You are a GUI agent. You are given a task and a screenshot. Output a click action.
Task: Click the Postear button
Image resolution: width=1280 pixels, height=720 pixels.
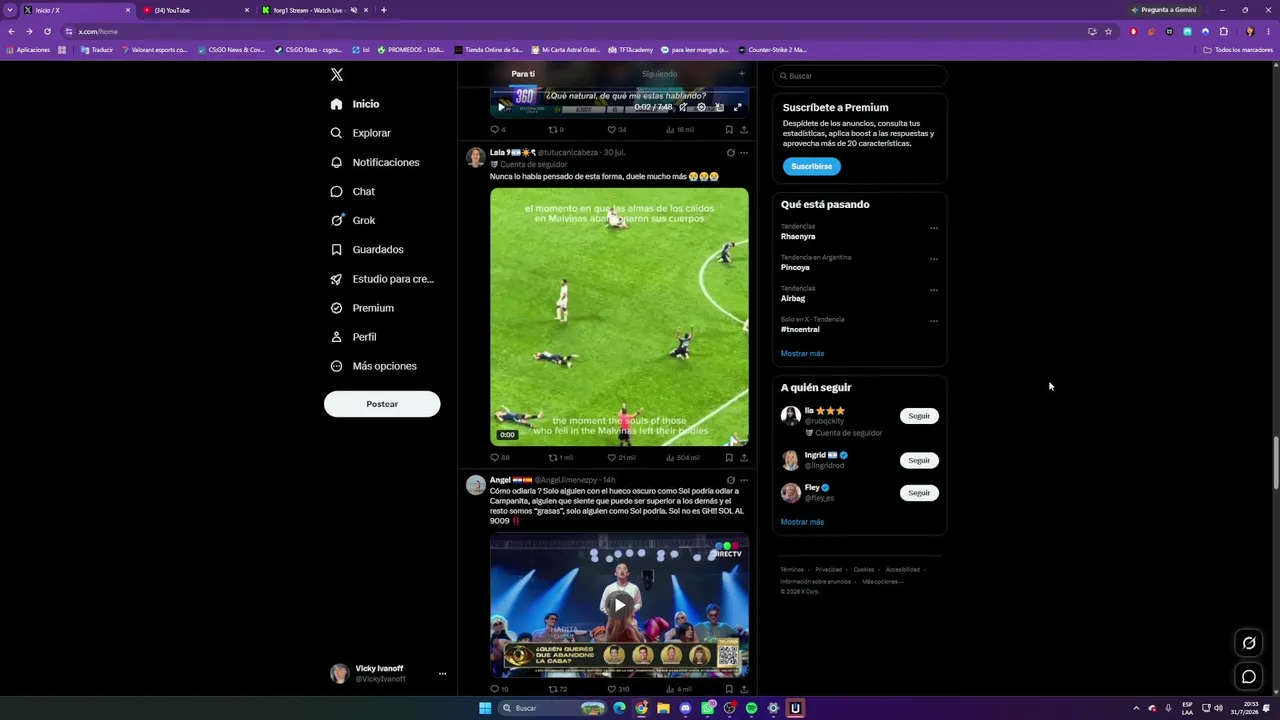pyautogui.click(x=382, y=404)
